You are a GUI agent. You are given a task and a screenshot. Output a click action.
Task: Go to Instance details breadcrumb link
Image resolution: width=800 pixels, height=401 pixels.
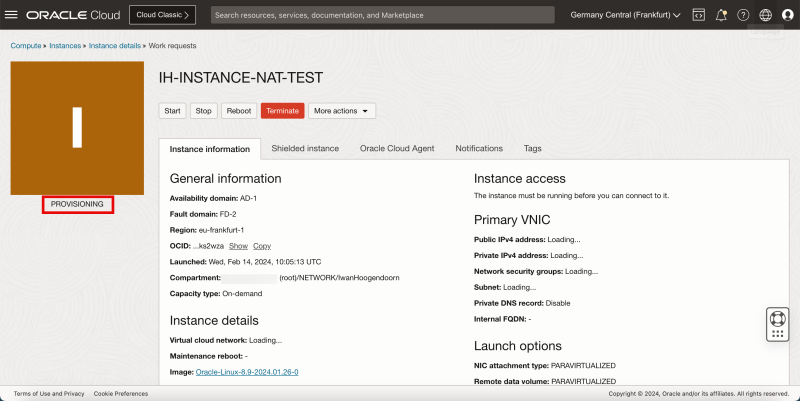pyautogui.click(x=114, y=45)
